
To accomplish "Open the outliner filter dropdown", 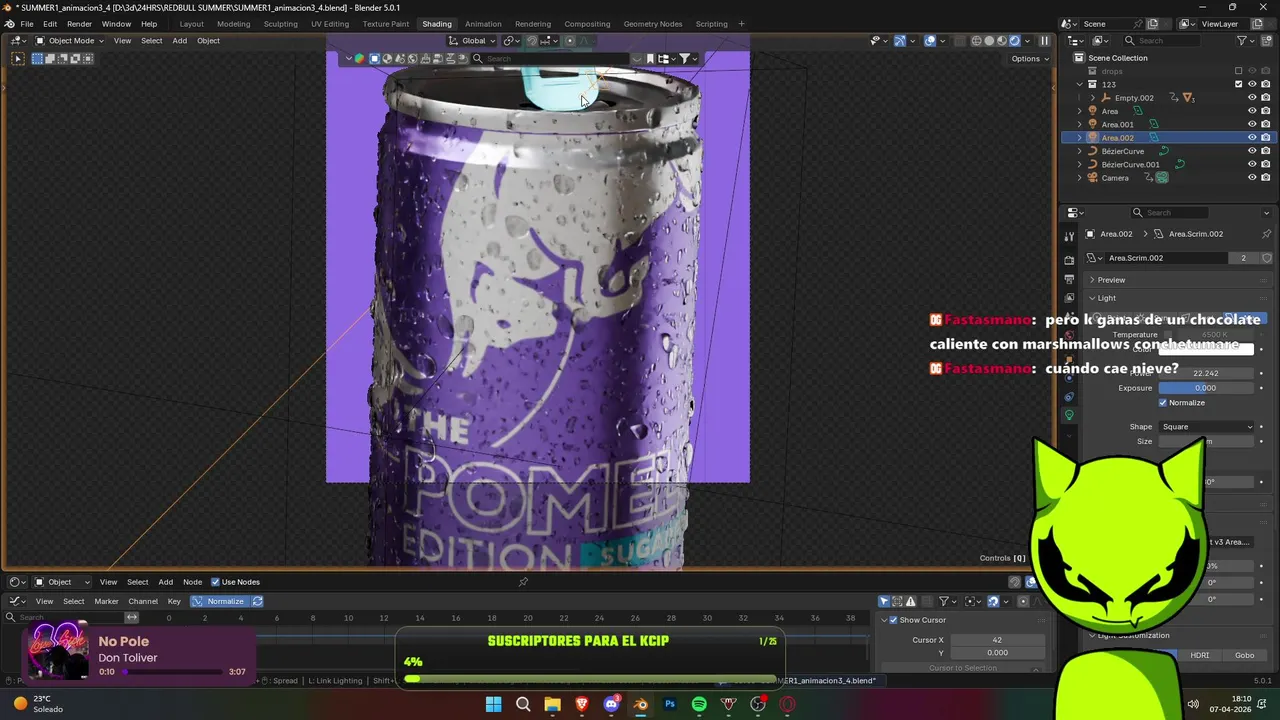I will pyautogui.click(x=1245, y=41).
